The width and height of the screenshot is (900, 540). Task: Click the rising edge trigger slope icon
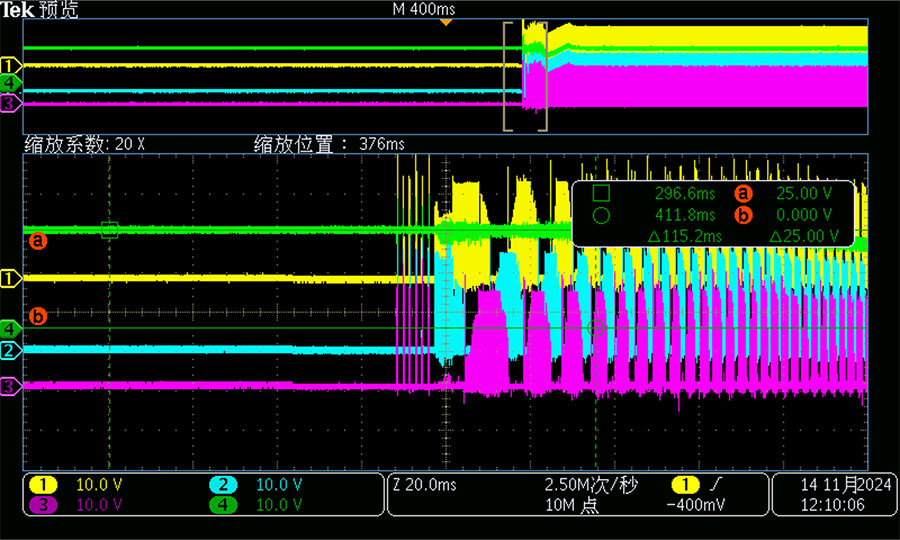717,485
